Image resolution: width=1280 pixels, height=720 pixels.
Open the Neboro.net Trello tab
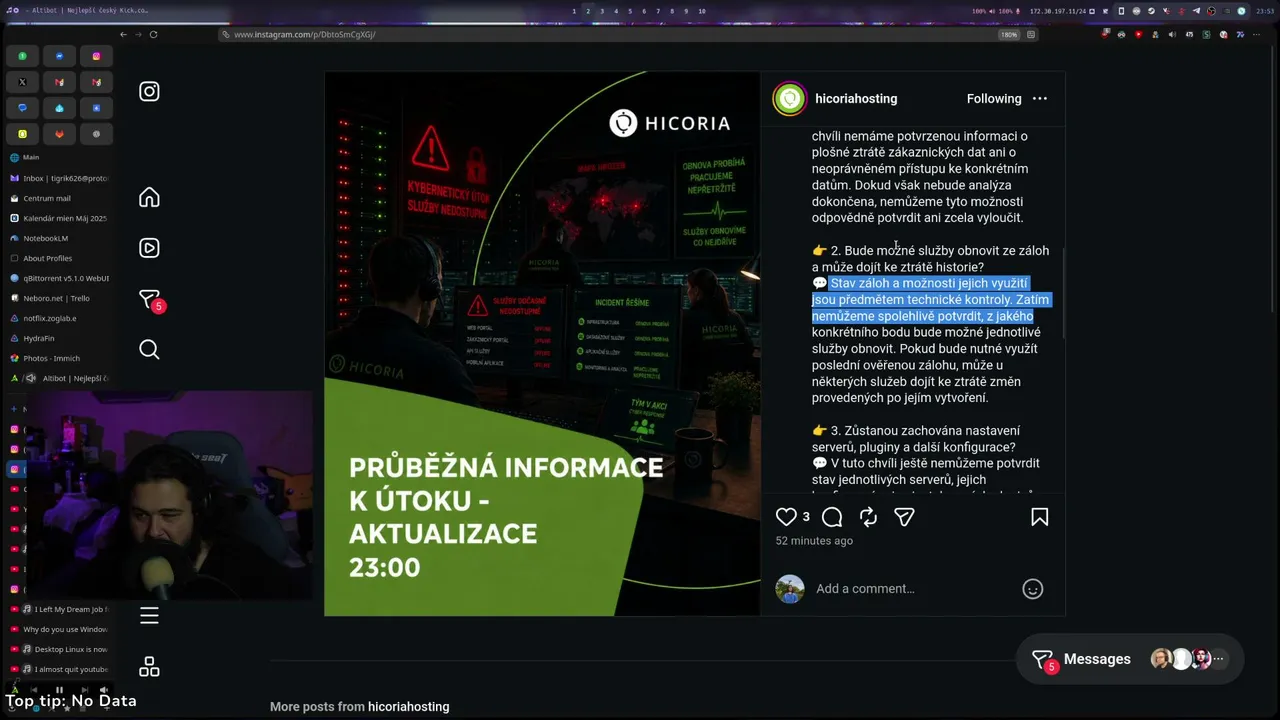[59, 298]
